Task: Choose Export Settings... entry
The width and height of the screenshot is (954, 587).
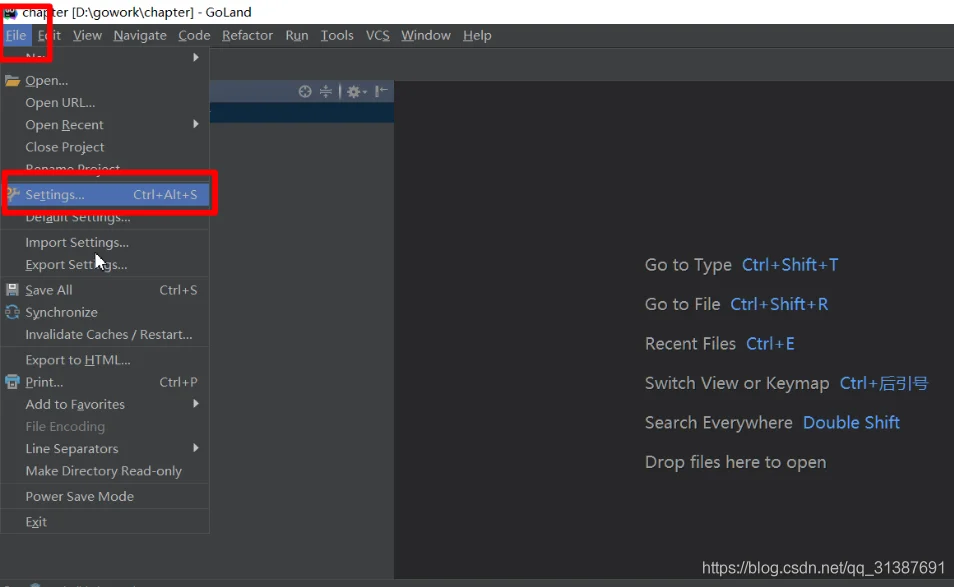Action: [105, 265]
